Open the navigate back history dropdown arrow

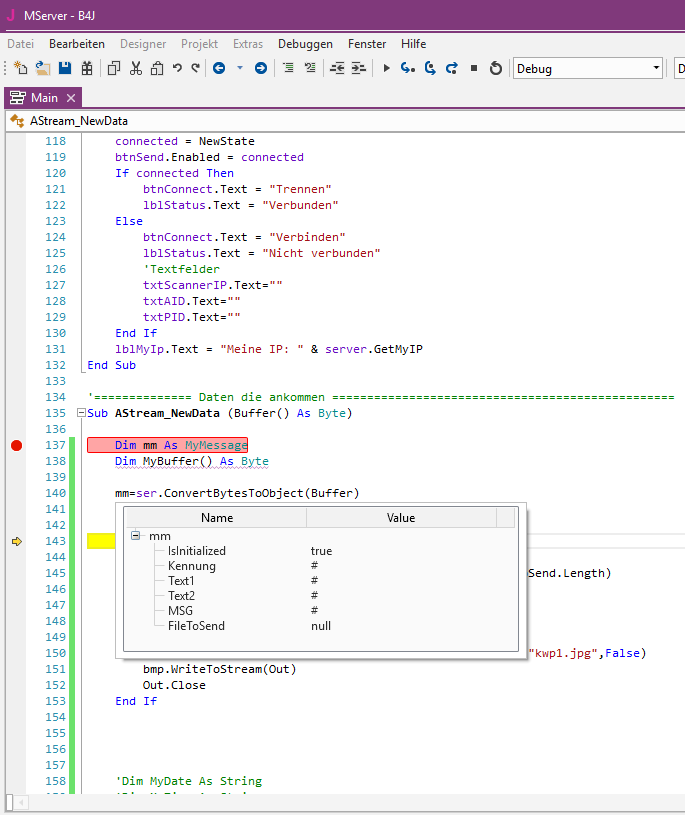tap(240, 68)
